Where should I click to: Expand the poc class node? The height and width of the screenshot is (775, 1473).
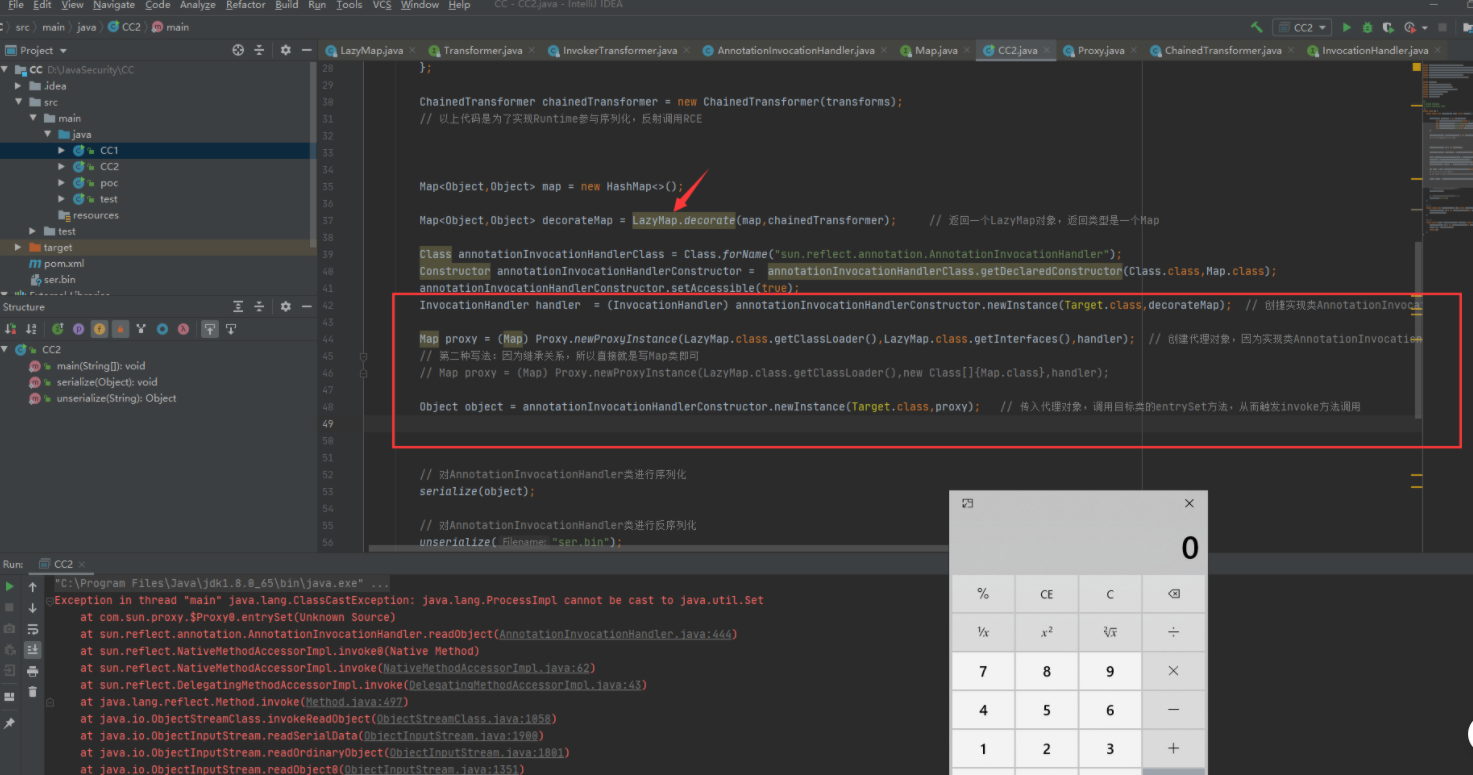click(x=62, y=183)
